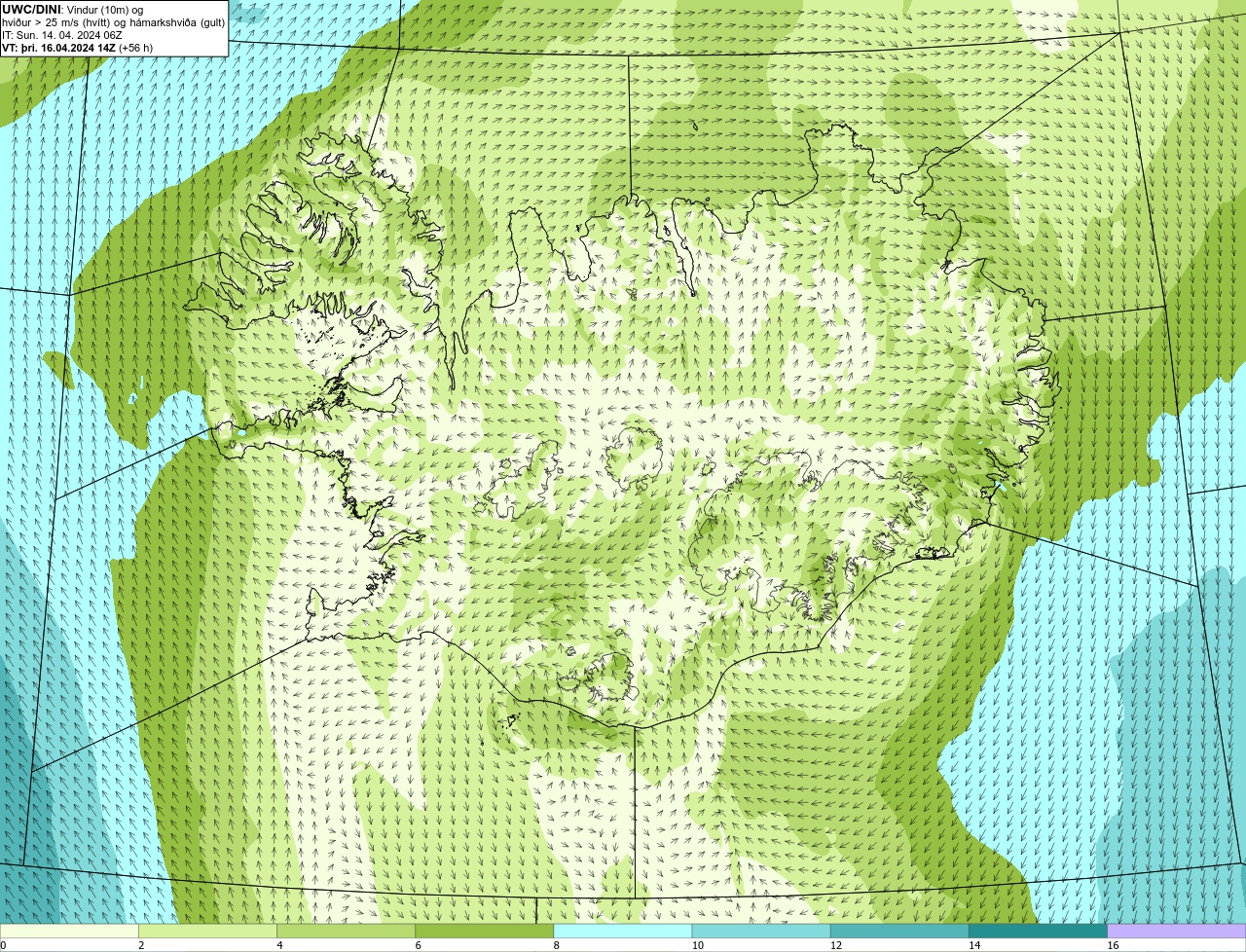Image resolution: width=1246 pixels, height=952 pixels.
Task: Click the legend scale label "6"
Action: (418, 945)
